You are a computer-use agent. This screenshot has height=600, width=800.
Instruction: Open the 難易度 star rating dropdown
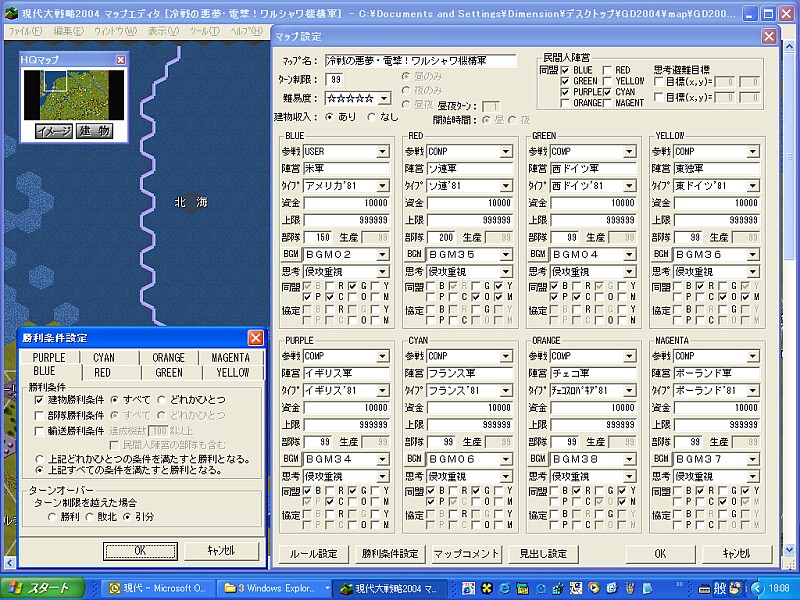tap(384, 98)
